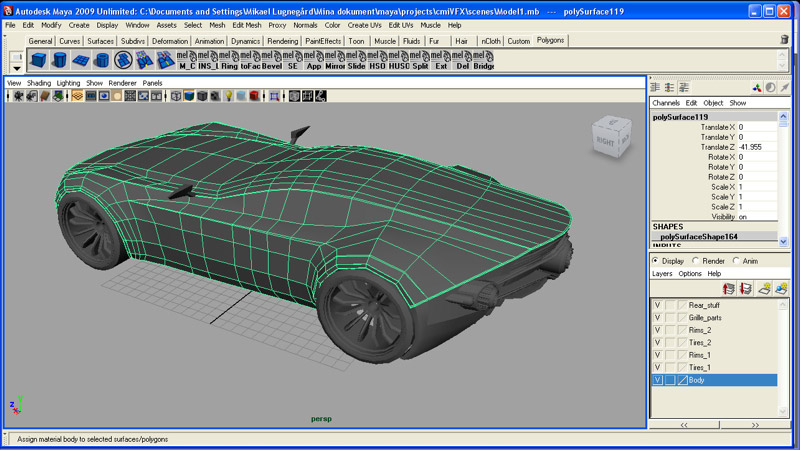Click the smooth shade blue cube icon
Image resolution: width=800 pixels, height=450 pixels.
tap(189, 96)
